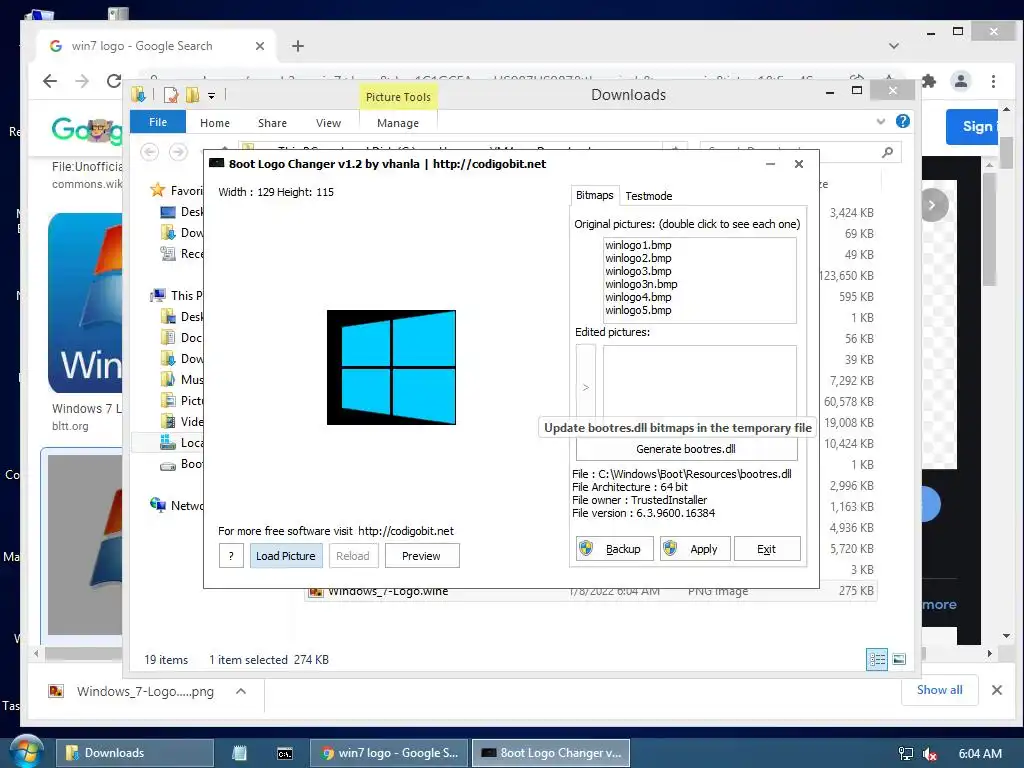1024x768 pixels.
Task: Click Generate bootres.dll button
Action: [x=686, y=449]
